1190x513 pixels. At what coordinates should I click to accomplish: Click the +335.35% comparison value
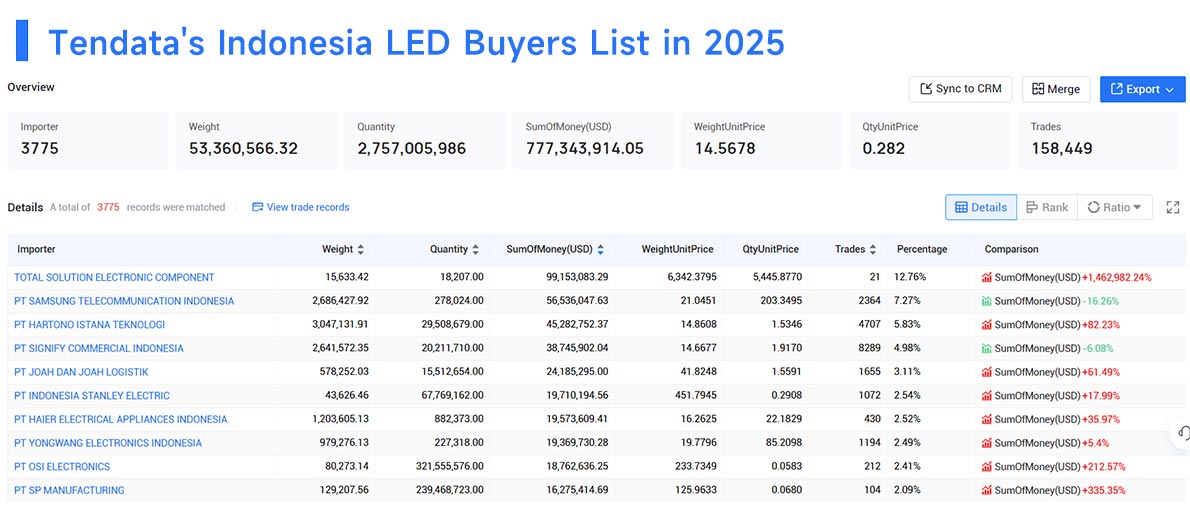tap(1103, 489)
